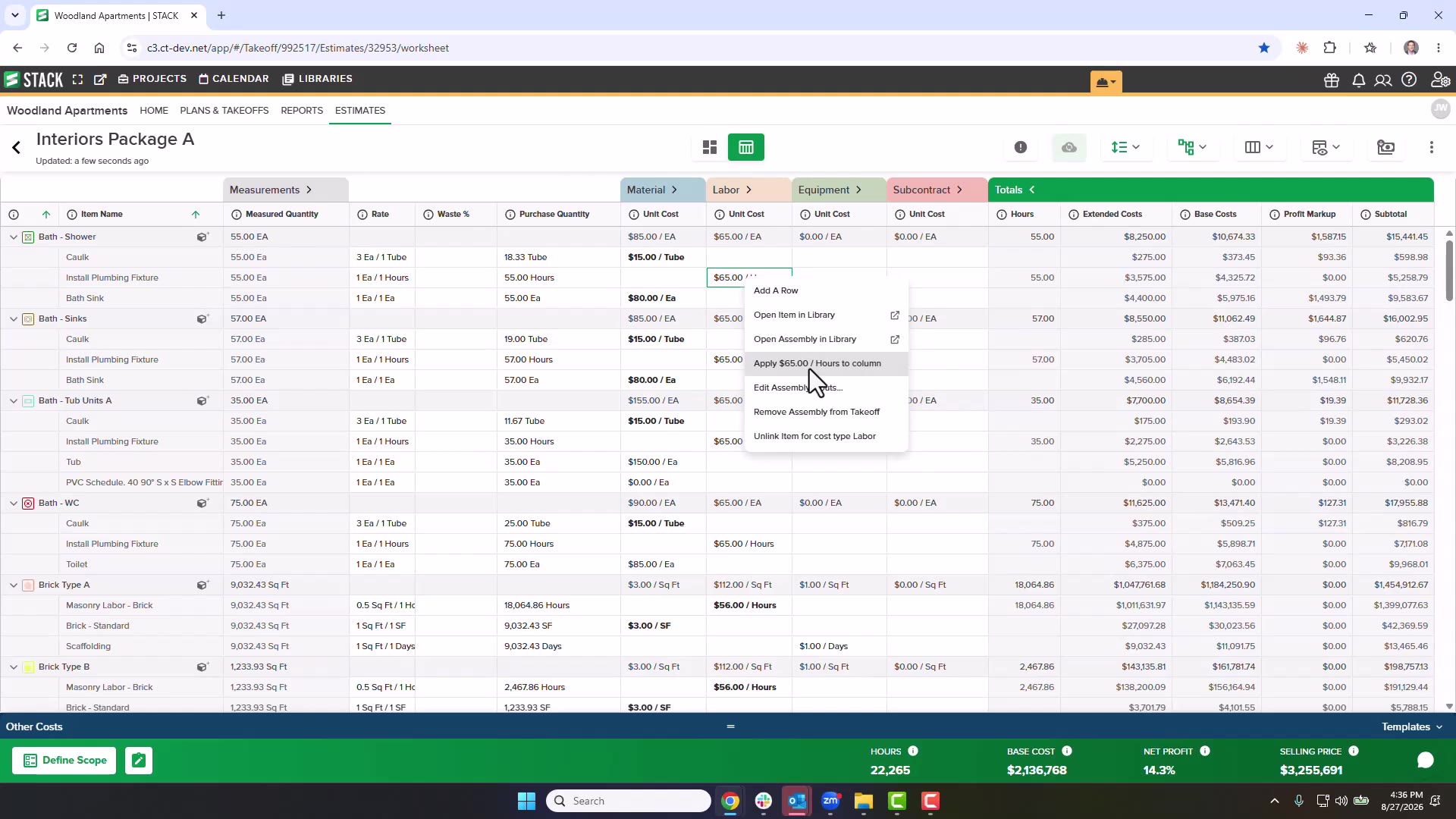1456x819 pixels.
Task: Open the column visibility dropdown
Action: click(1259, 147)
